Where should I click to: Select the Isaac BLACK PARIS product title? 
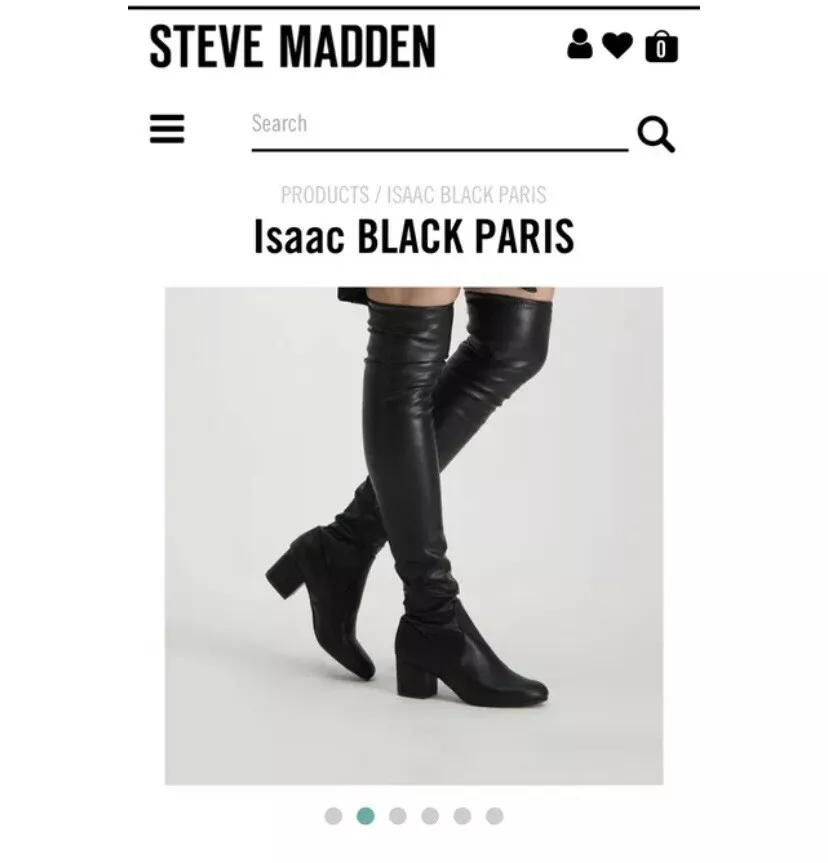414,236
